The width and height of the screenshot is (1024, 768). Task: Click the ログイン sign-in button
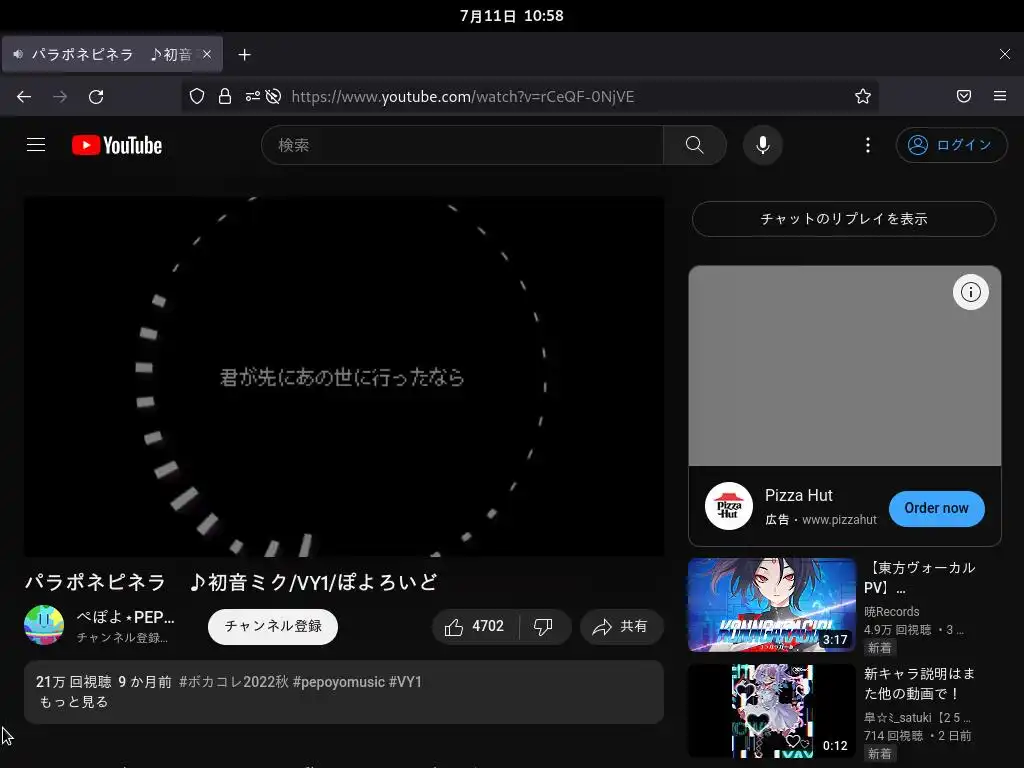(x=952, y=145)
